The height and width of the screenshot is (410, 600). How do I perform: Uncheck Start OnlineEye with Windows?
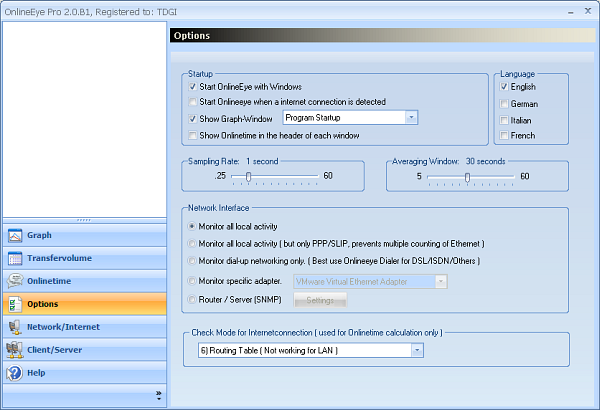pos(192,87)
